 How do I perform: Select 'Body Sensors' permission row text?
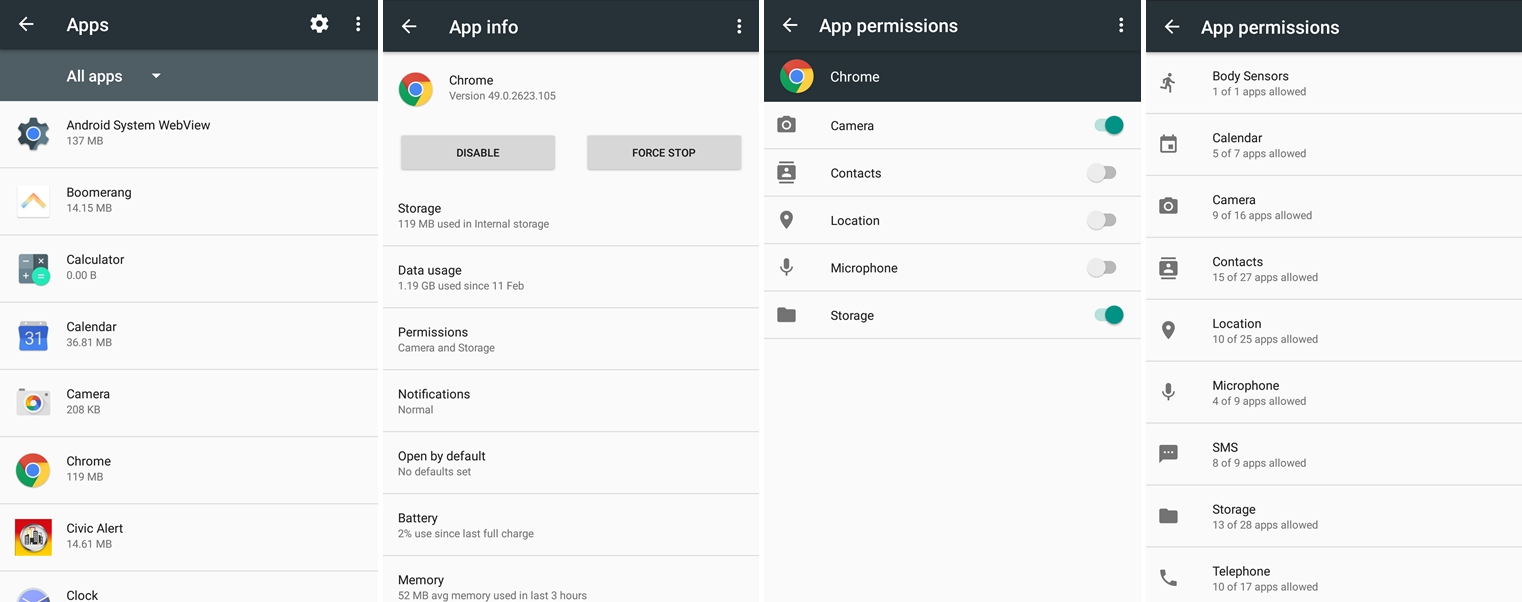[1250, 76]
